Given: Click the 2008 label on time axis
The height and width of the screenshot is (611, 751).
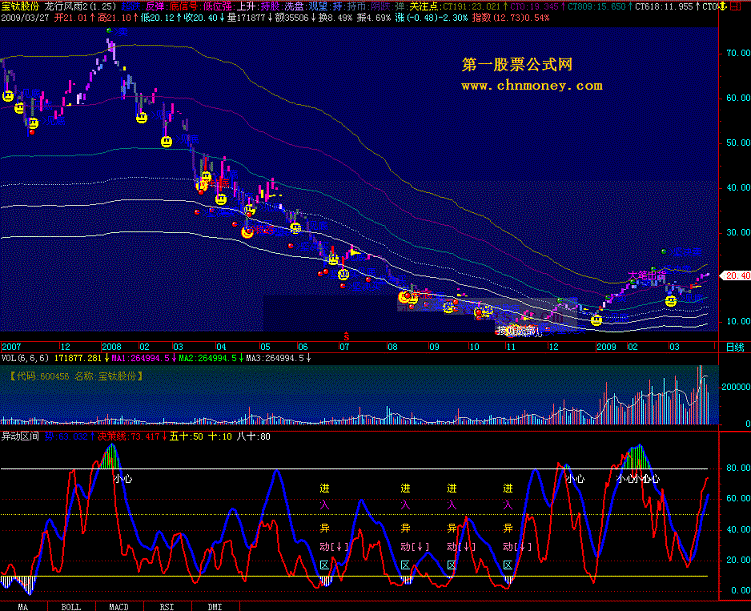Looking at the screenshot, I should point(112,347).
